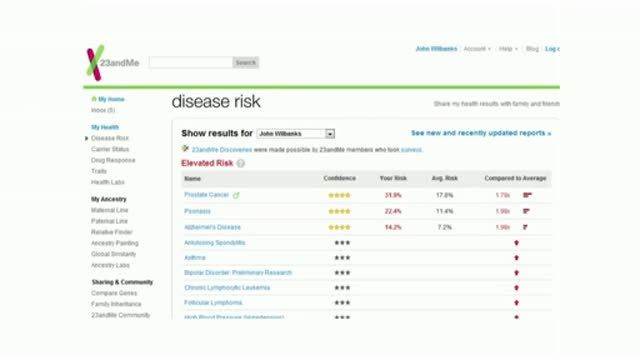Viewport: 640px width, 360px height.
Task: Open the Follicular Lymphoma report
Action: click(213, 303)
